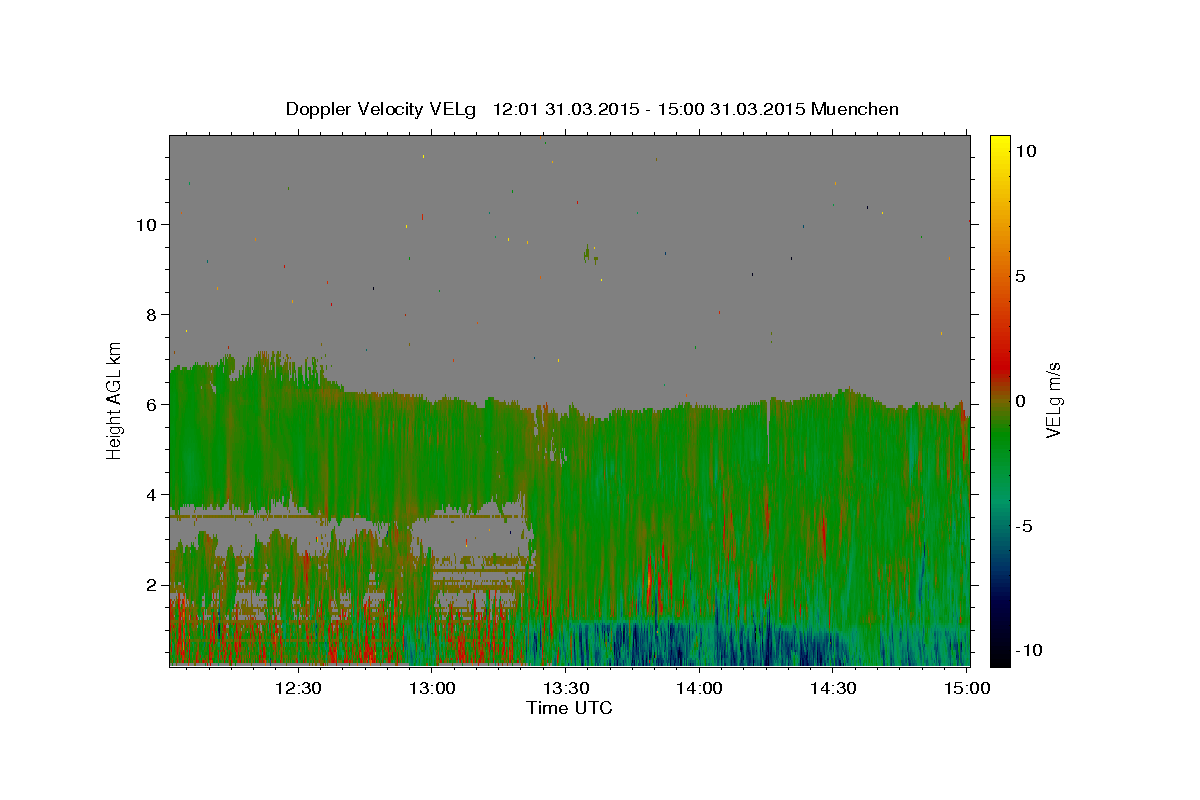Click the height axis label '2'
This screenshot has width=1200, height=800.
[151, 584]
